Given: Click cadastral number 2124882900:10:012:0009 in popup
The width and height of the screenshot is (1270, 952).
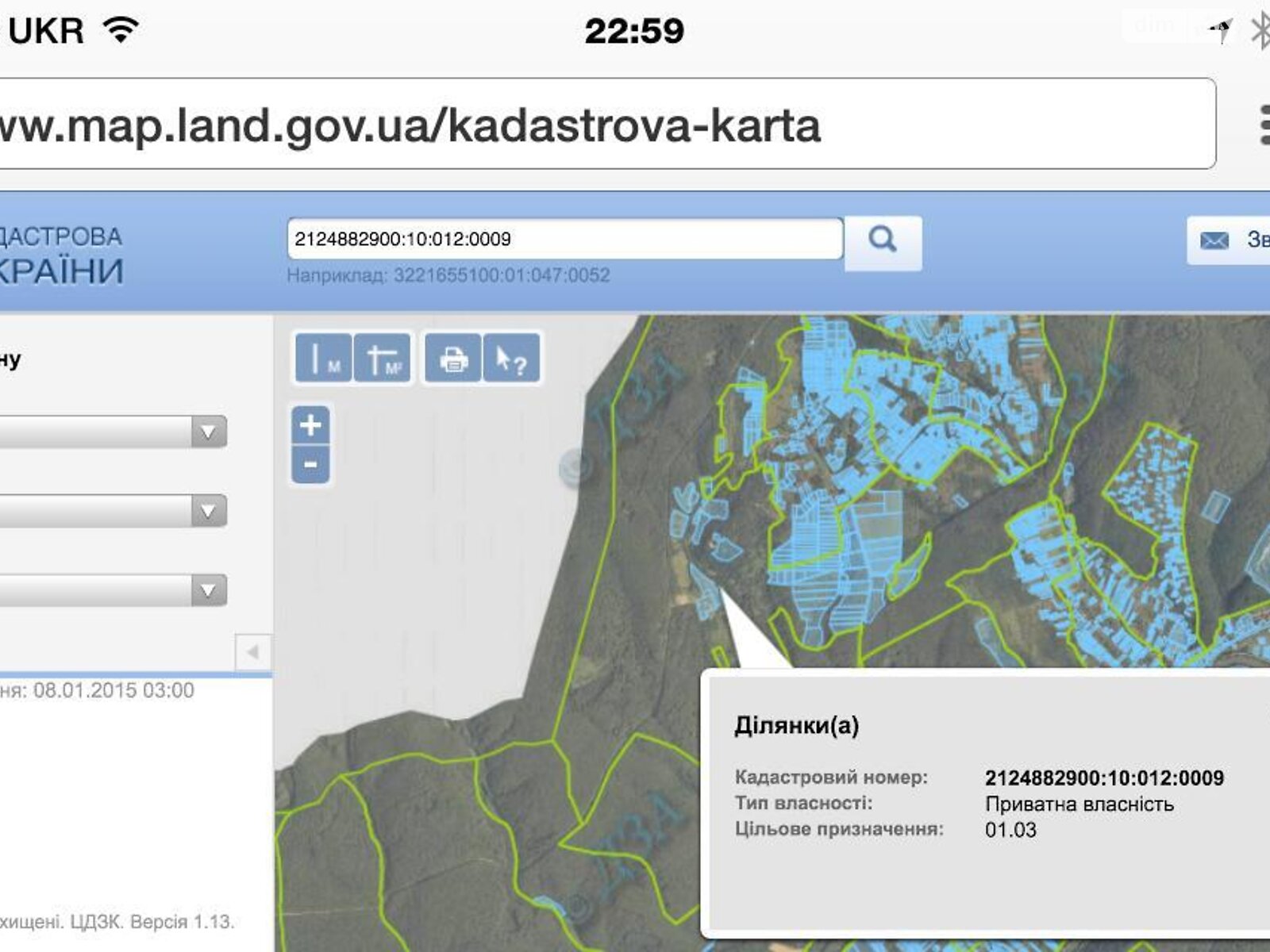Looking at the screenshot, I should (1103, 777).
